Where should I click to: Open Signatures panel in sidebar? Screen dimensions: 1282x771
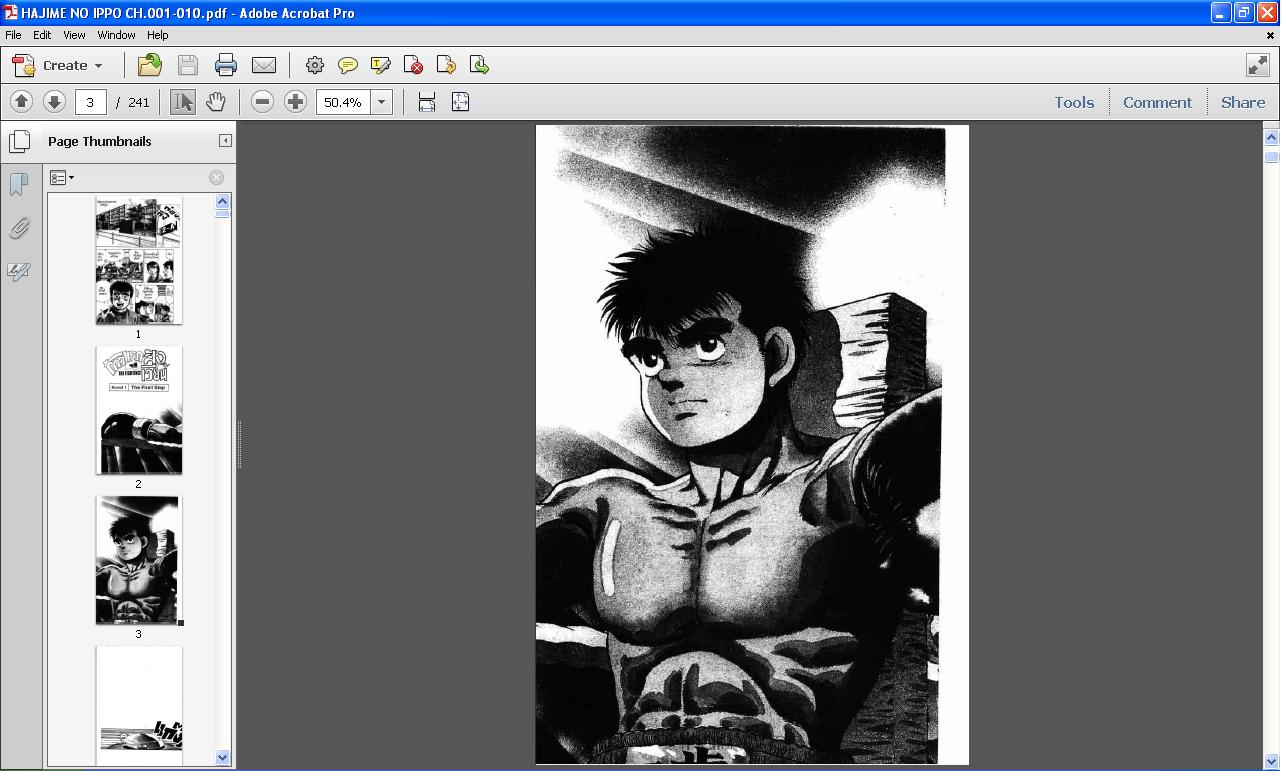pos(19,272)
